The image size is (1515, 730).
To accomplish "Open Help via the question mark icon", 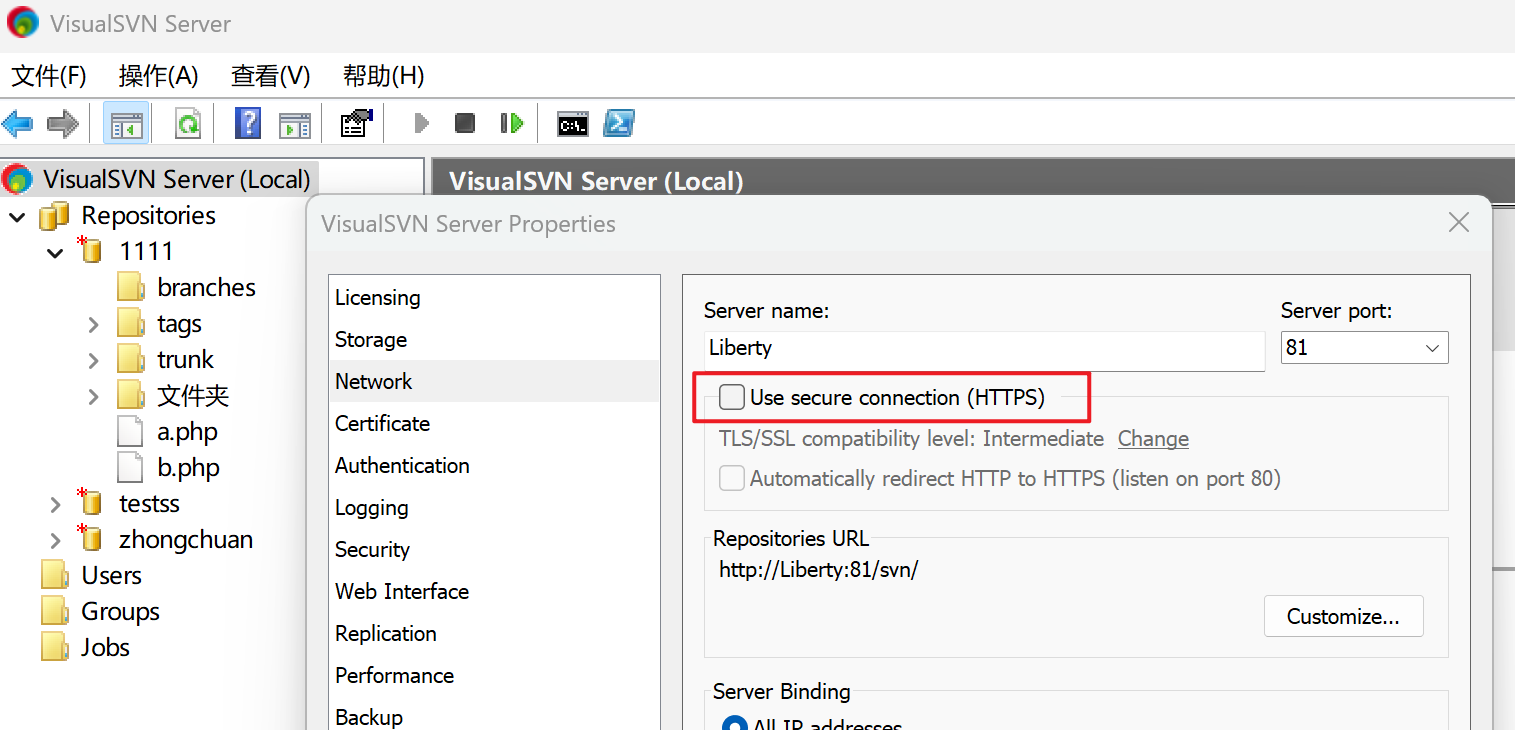I will click(x=248, y=124).
